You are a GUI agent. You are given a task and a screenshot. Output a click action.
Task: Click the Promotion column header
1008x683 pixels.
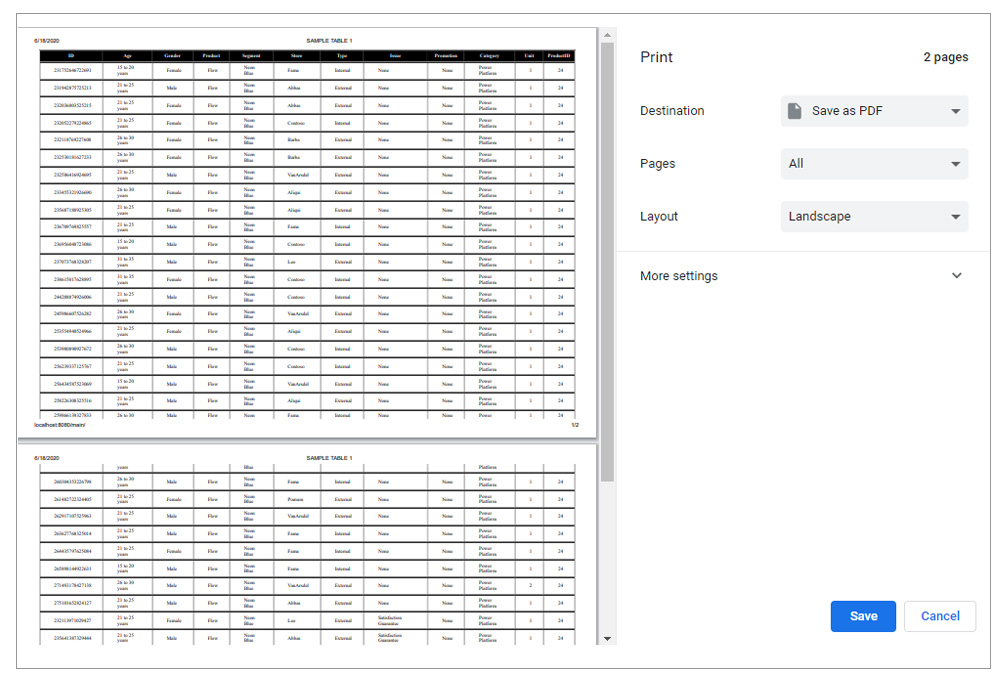pyautogui.click(x=446, y=56)
